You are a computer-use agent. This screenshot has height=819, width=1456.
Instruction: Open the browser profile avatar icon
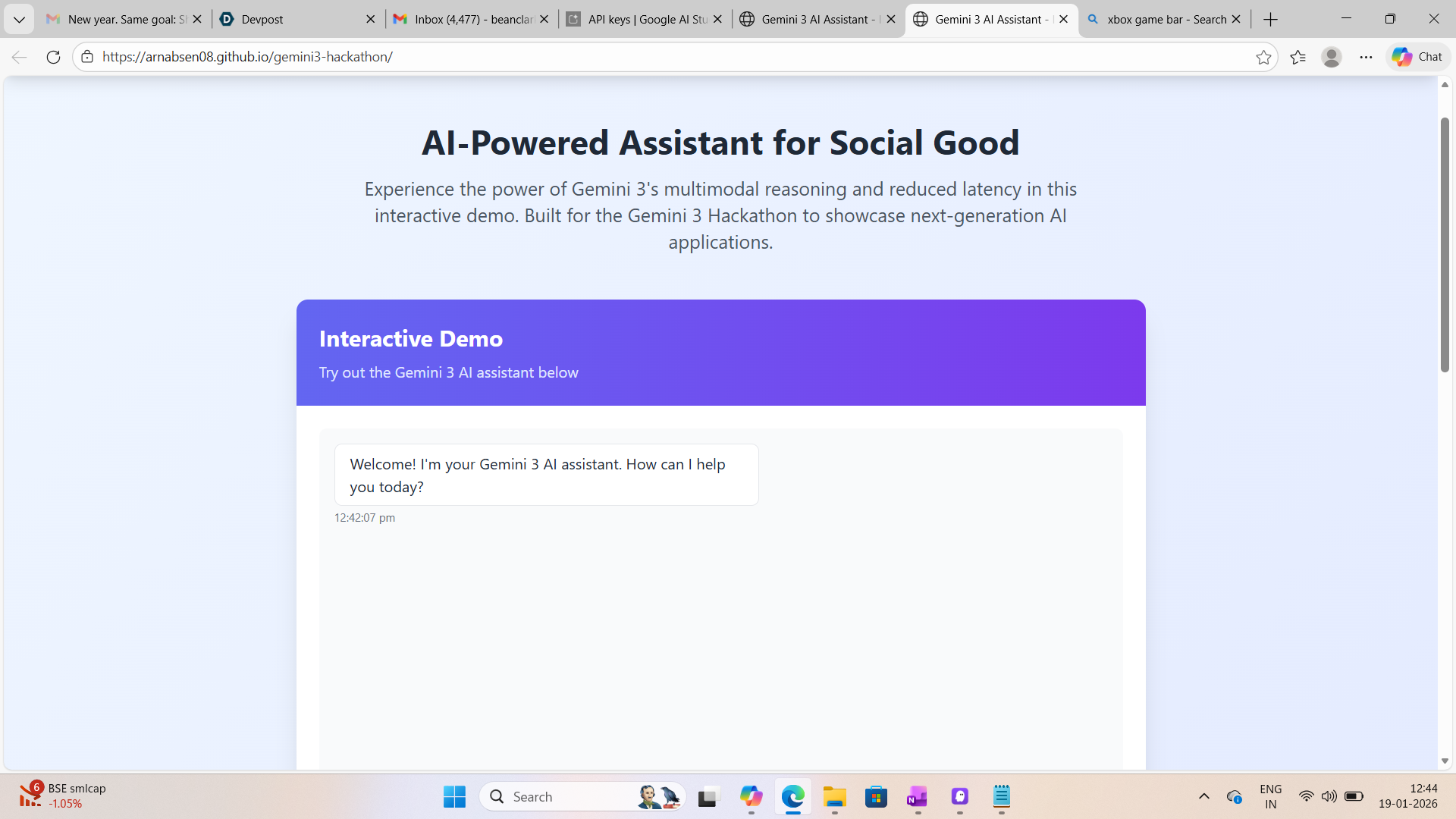tap(1332, 57)
